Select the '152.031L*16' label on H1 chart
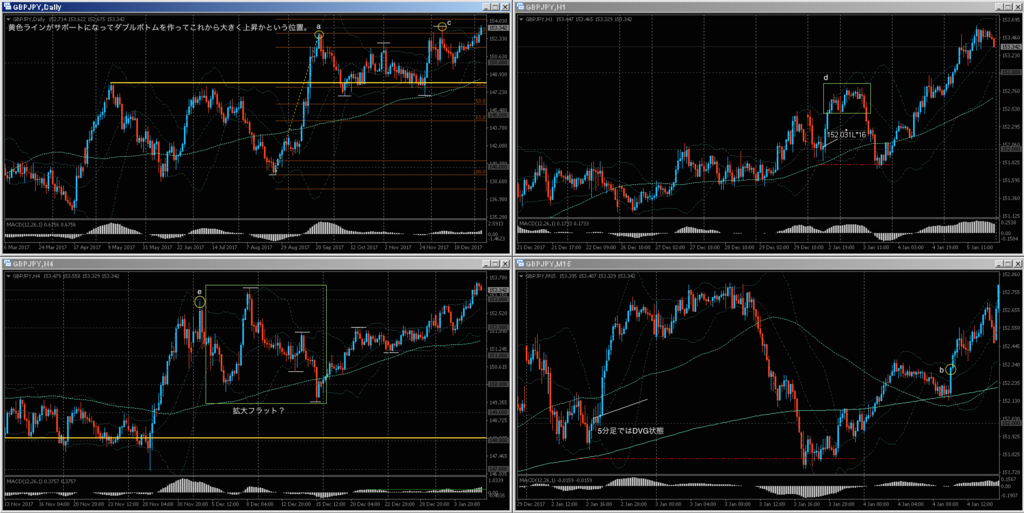Viewport: 1024px width, 513px height. [846, 134]
